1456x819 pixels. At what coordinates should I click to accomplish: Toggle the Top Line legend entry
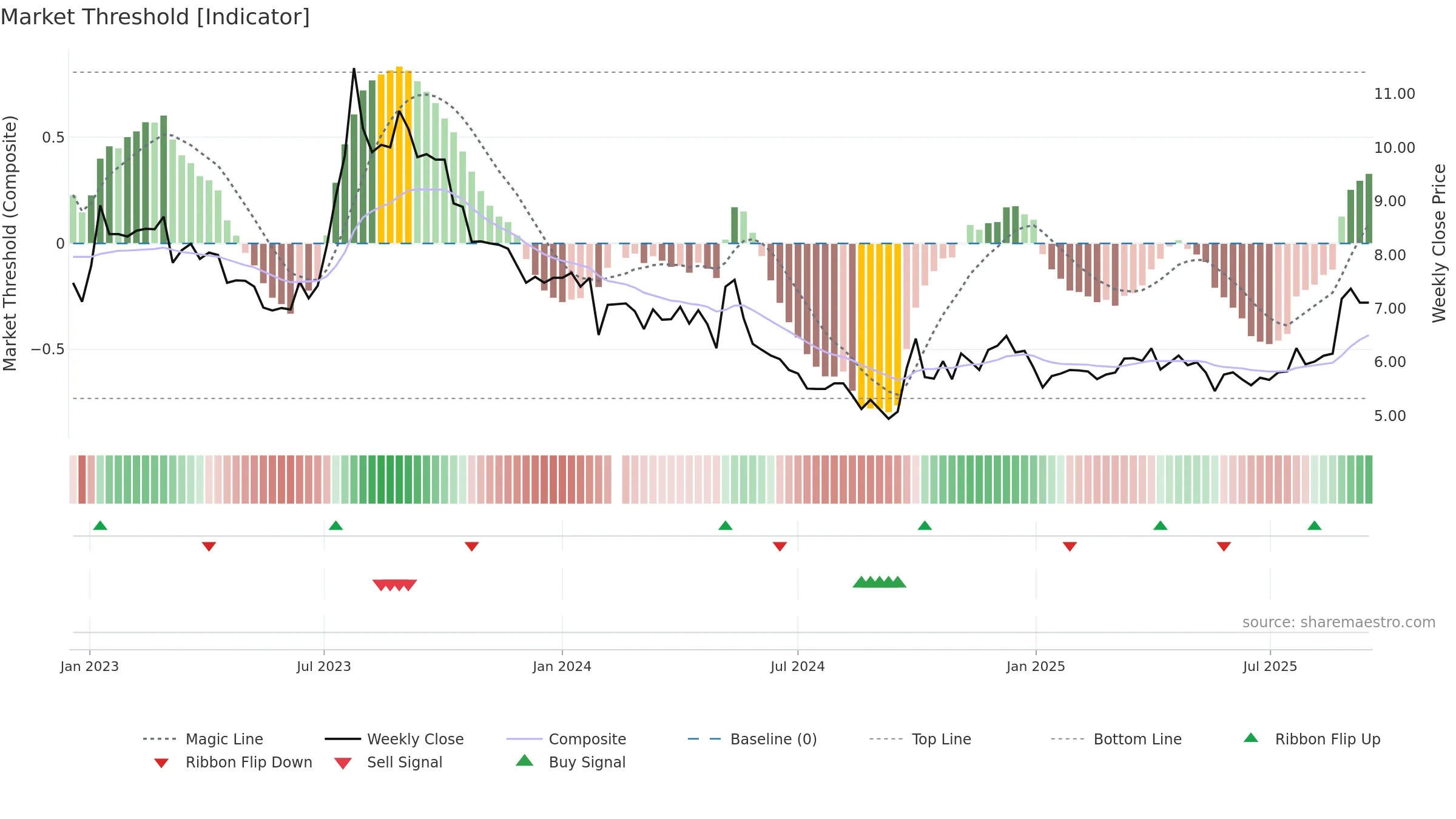click(920, 739)
